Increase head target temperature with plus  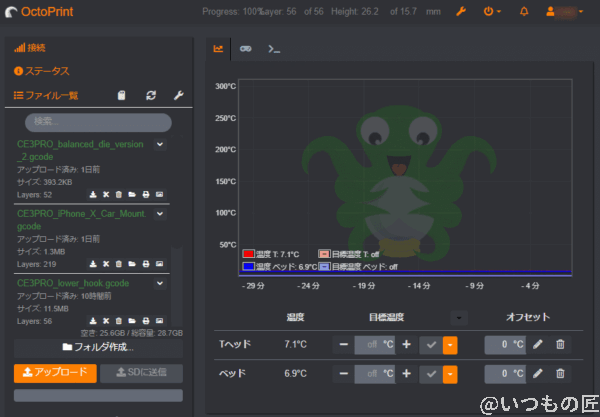pyautogui.click(x=406, y=344)
